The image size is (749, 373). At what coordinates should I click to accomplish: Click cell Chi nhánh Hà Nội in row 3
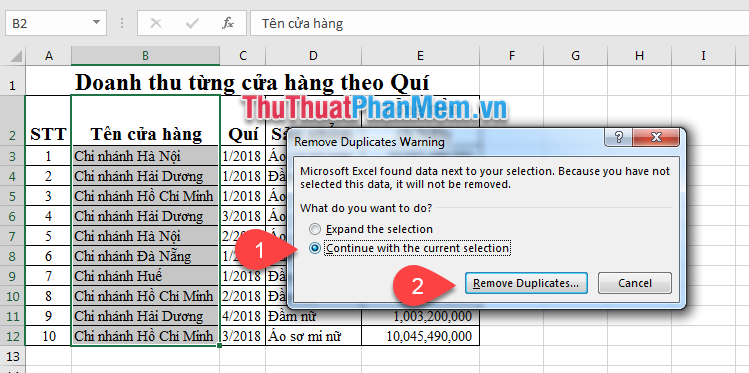pos(146,156)
